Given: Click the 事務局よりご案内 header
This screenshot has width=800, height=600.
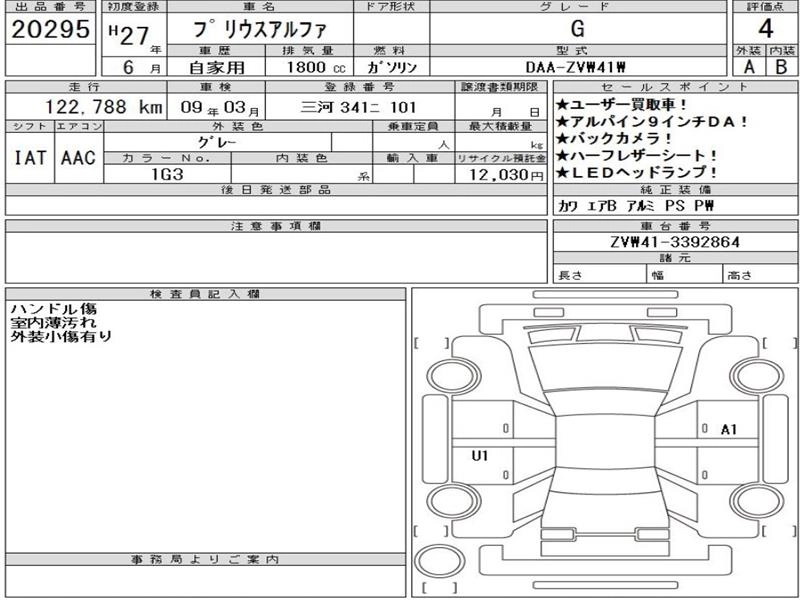Looking at the screenshot, I should click(x=205, y=559).
